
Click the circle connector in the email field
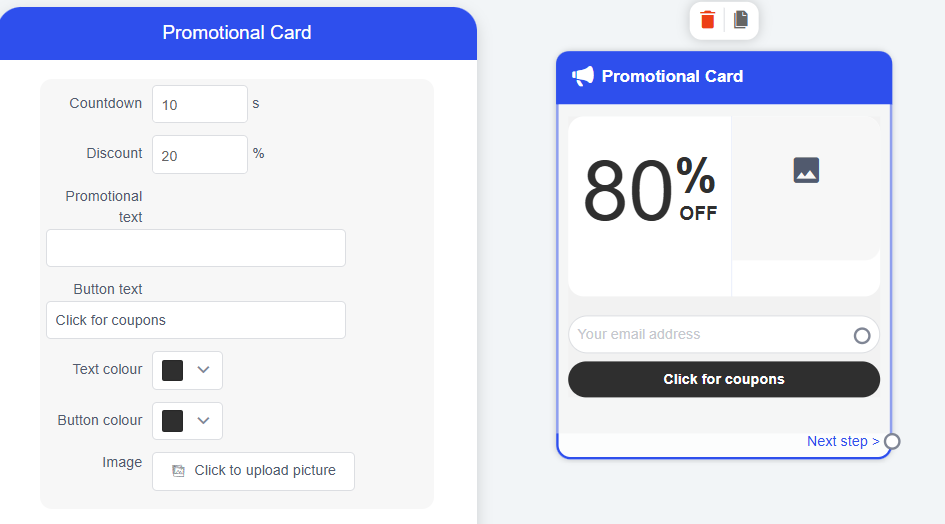coord(862,336)
